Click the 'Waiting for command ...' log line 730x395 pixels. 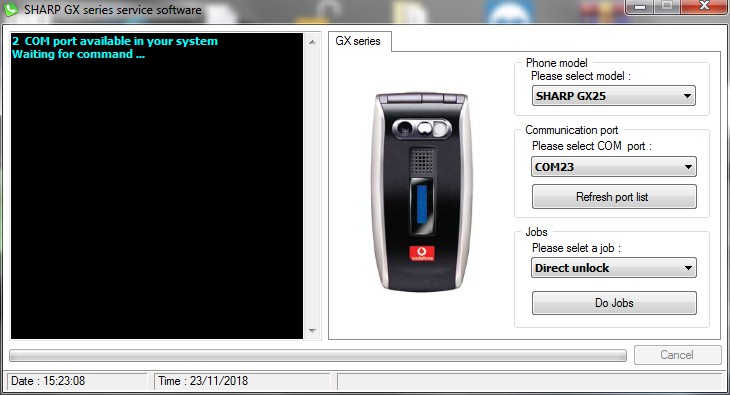point(78,54)
